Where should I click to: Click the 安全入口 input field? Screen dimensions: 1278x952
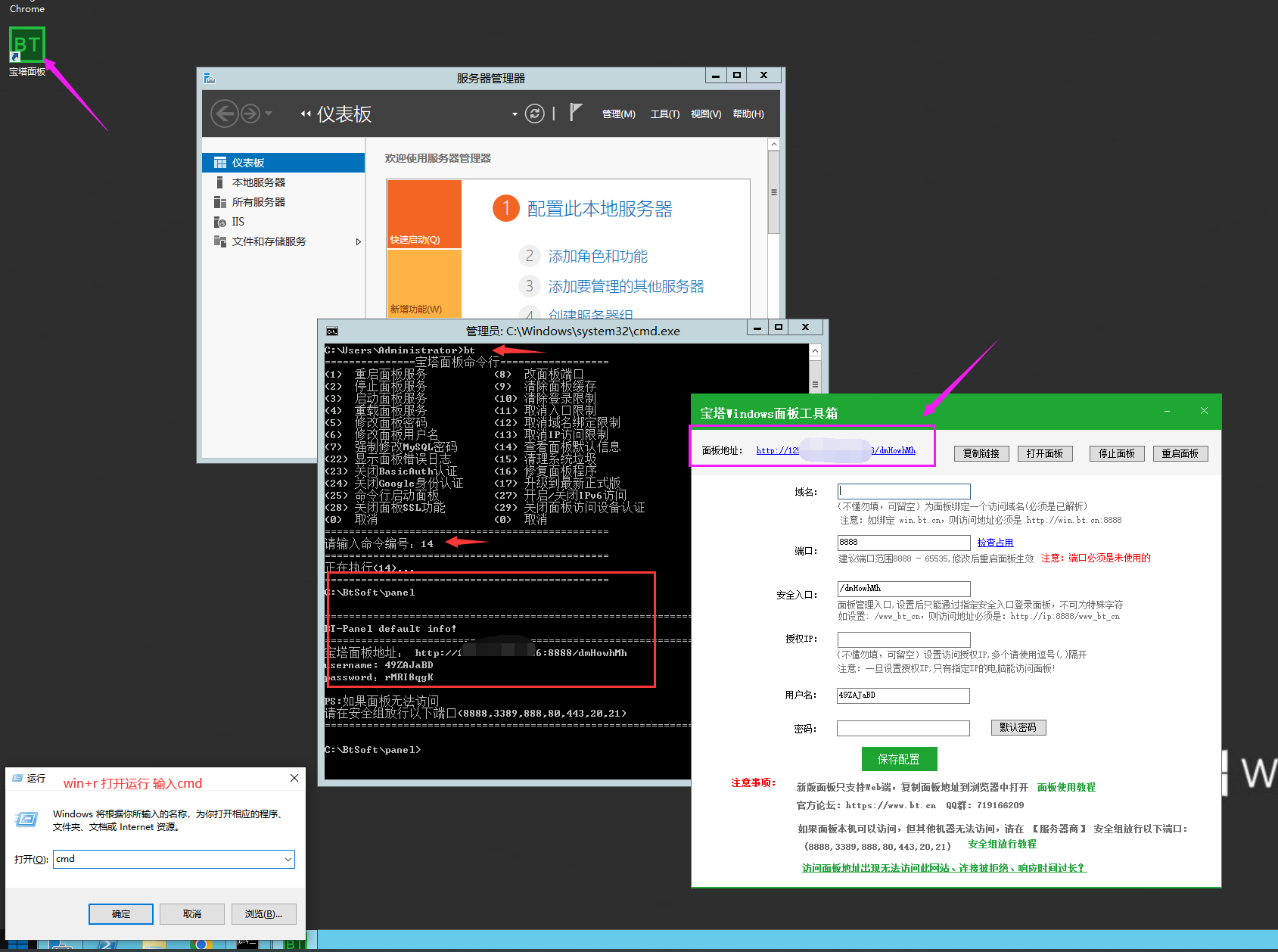[903, 589]
